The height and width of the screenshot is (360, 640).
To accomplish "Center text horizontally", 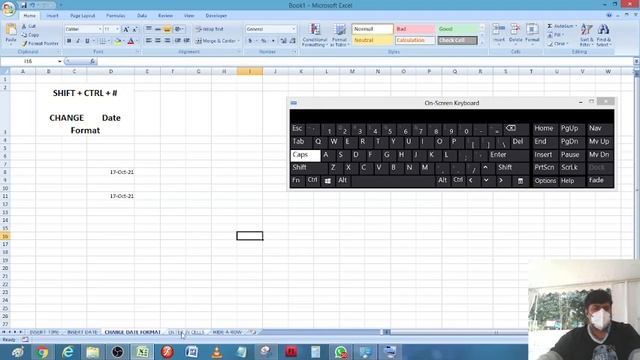I will 158,41.
